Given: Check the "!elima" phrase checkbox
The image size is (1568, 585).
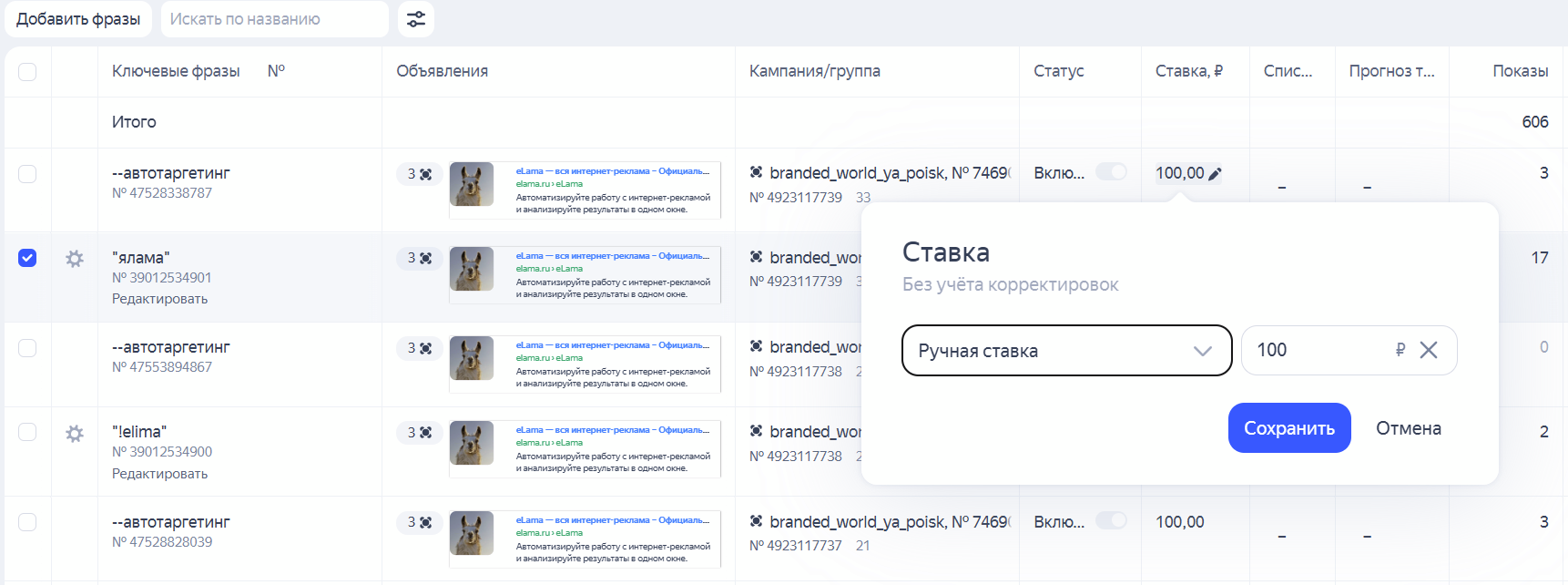Looking at the screenshot, I should tap(27, 432).
